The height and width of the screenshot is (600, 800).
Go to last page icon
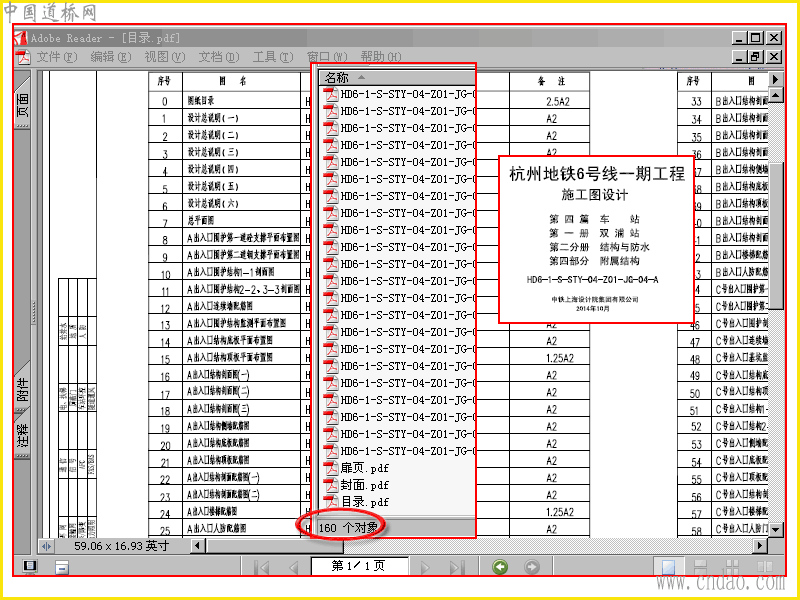point(457,567)
